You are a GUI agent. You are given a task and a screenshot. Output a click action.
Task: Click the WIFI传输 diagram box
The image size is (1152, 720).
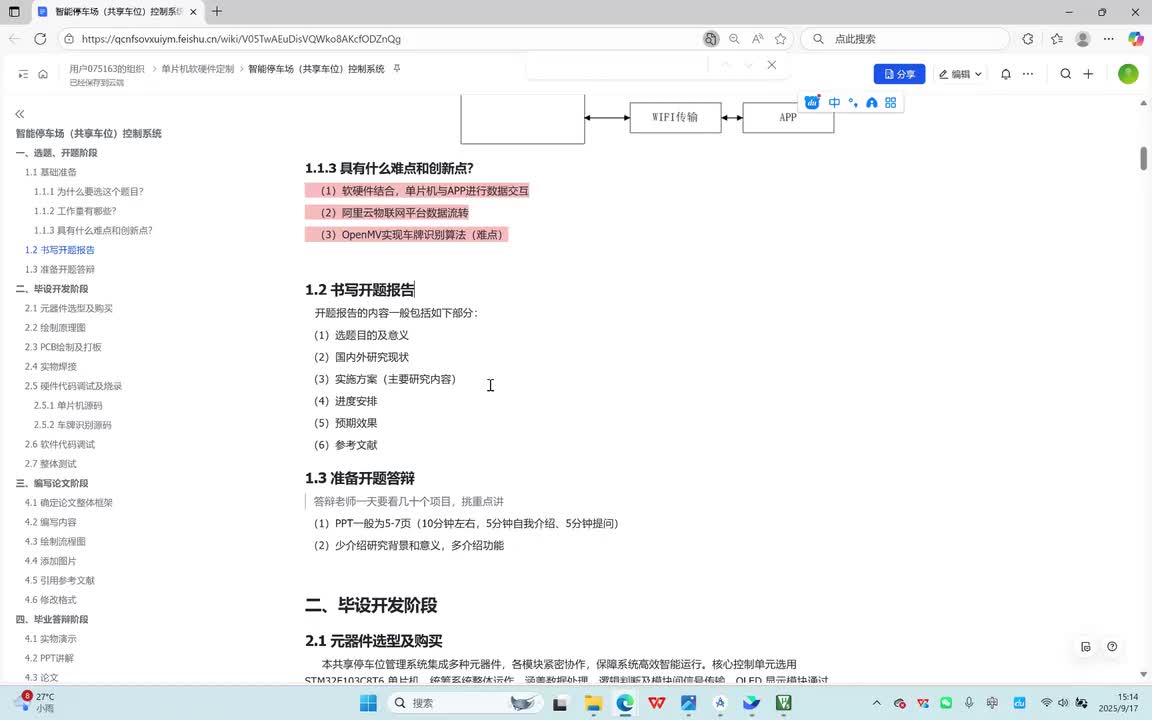(x=675, y=118)
